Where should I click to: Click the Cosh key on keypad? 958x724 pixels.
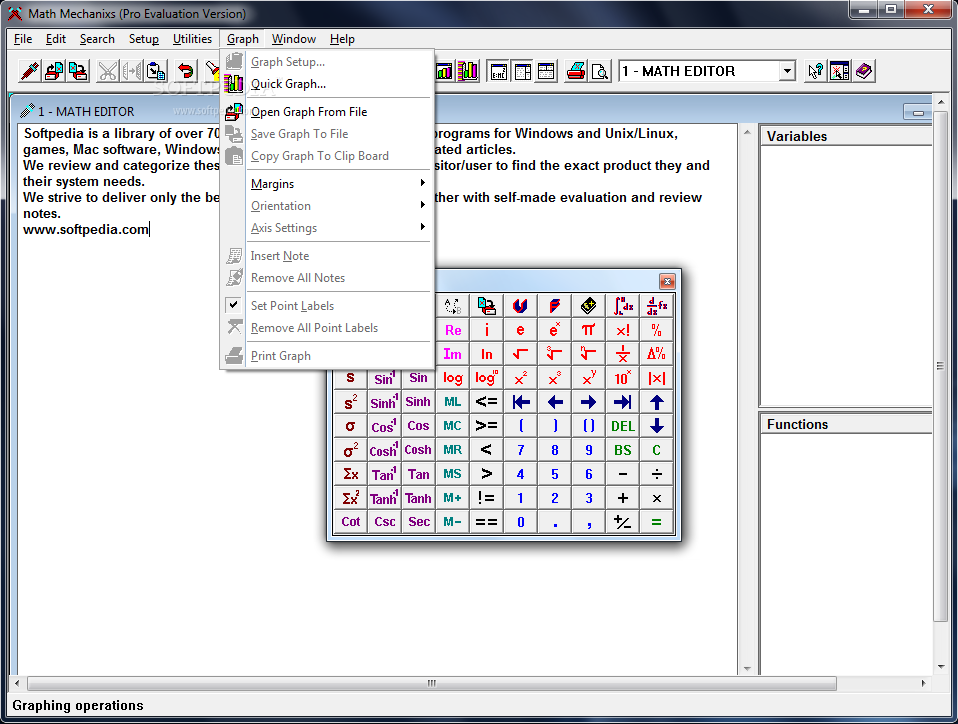(x=418, y=450)
